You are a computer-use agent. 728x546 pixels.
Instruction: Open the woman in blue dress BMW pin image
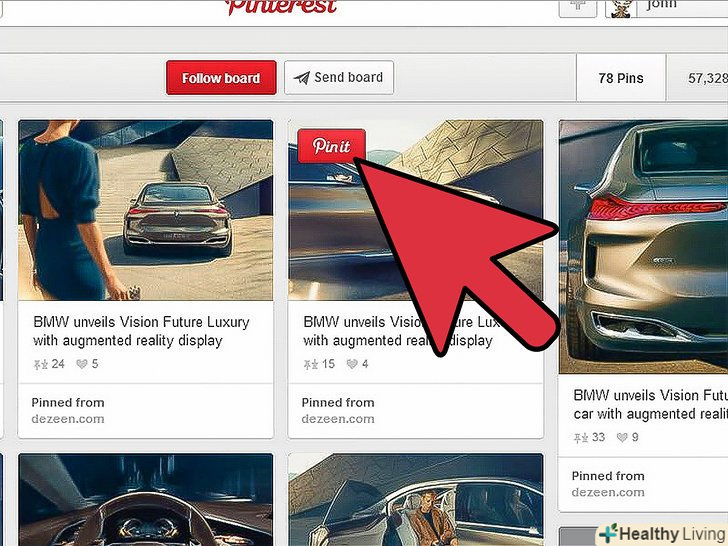(x=146, y=210)
